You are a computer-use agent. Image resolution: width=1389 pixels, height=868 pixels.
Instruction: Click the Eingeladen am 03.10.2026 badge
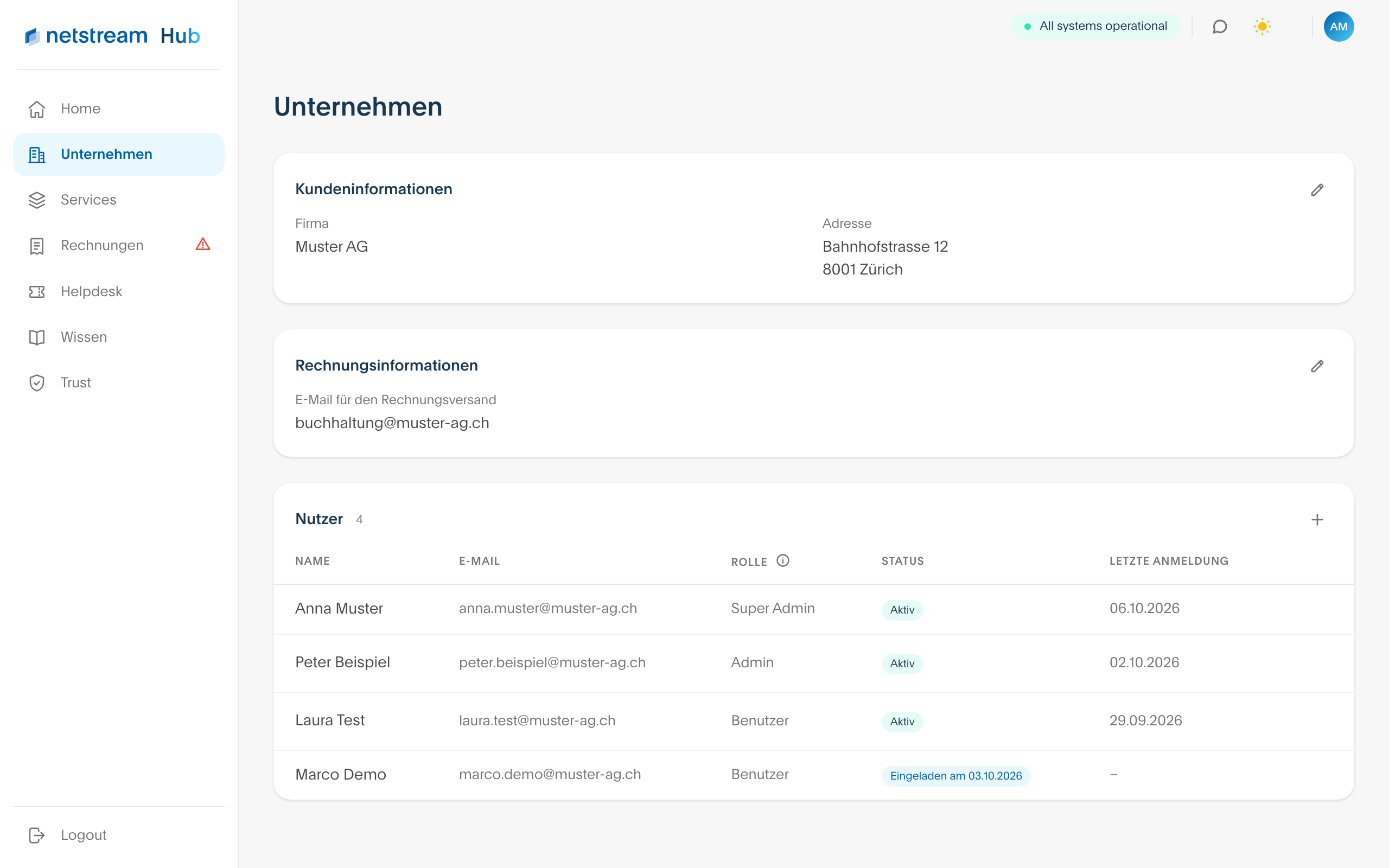955,776
